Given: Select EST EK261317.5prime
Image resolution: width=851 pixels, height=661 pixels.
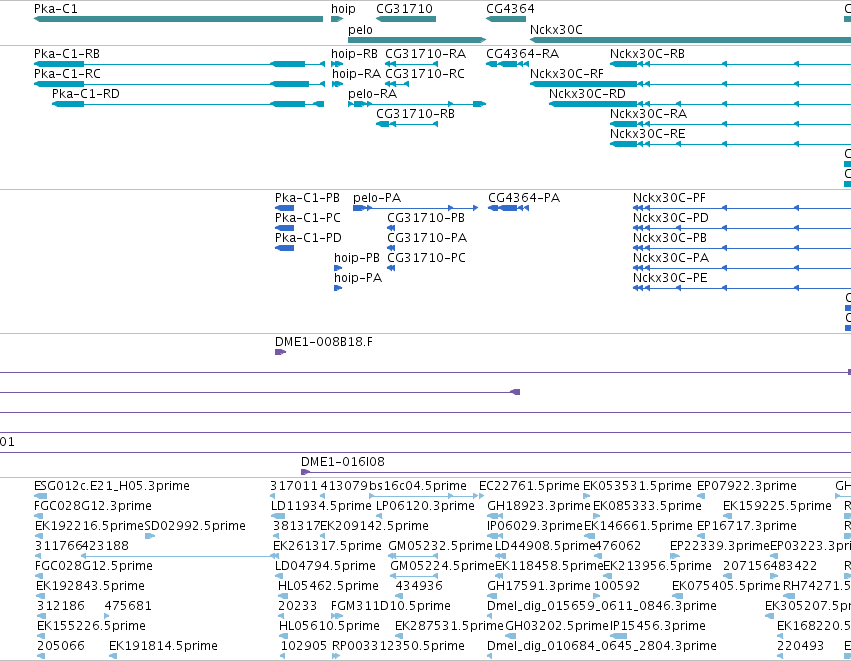Looking at the screenshot, I should pos(275,556).
